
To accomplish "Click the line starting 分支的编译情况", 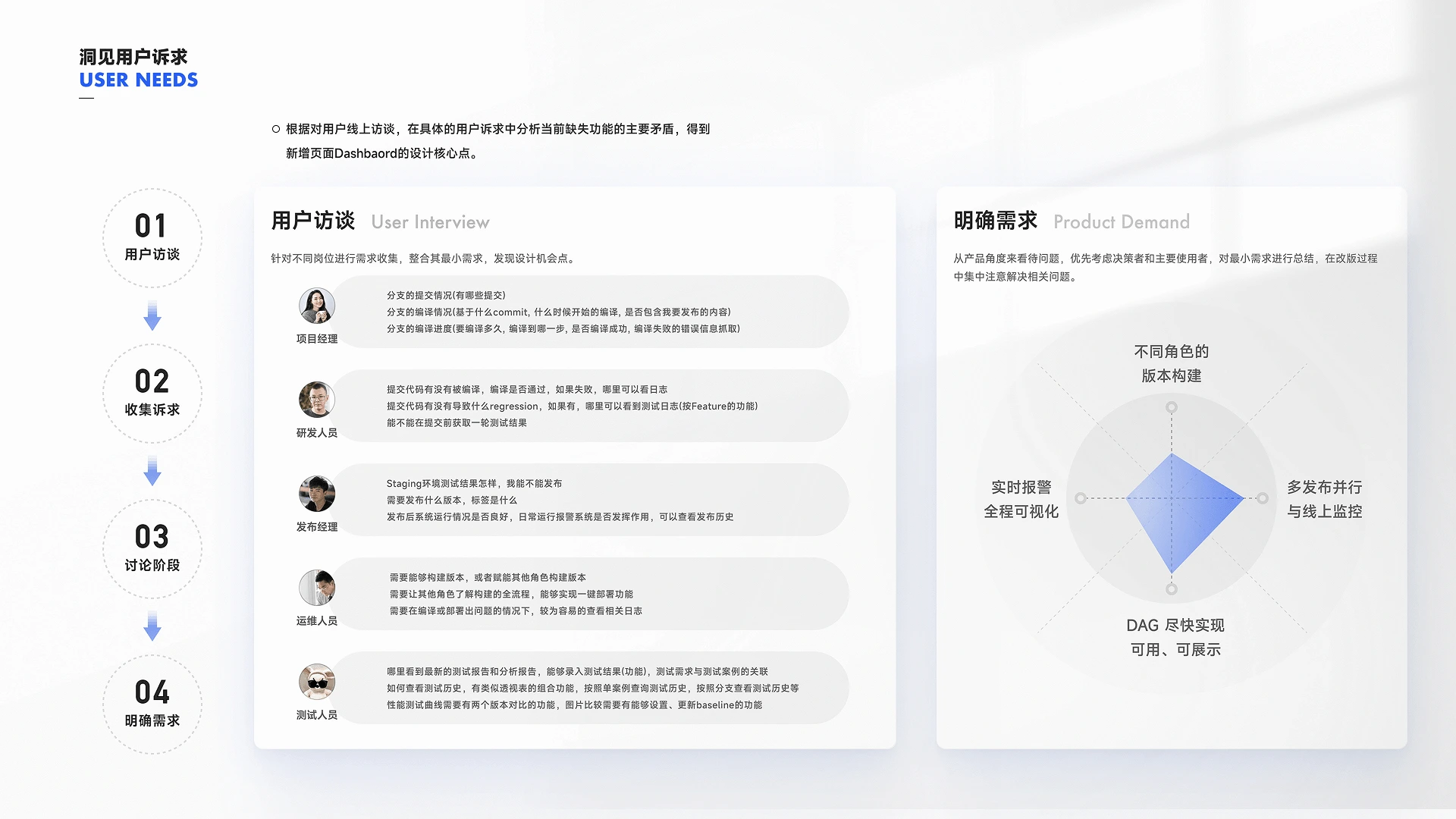I will (x=559, y=312).
